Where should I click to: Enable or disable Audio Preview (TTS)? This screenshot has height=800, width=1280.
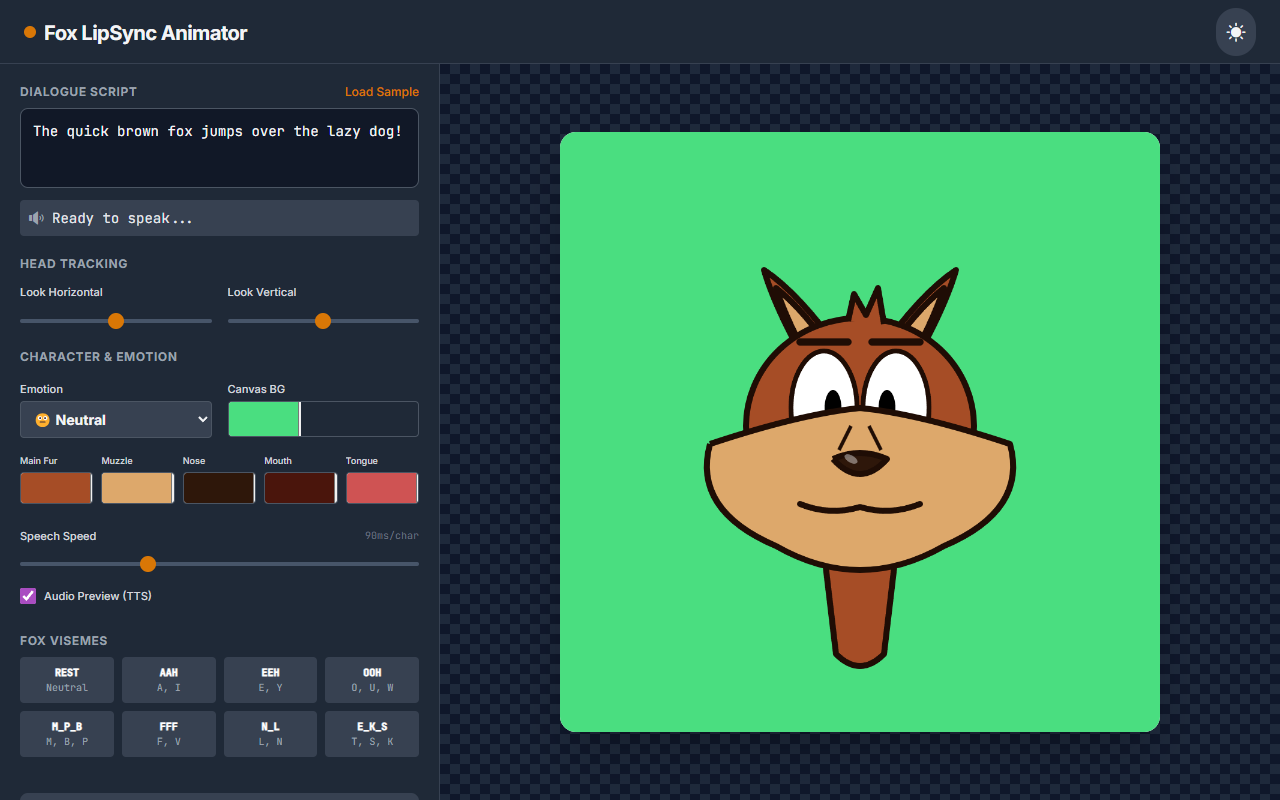[27, 595]
